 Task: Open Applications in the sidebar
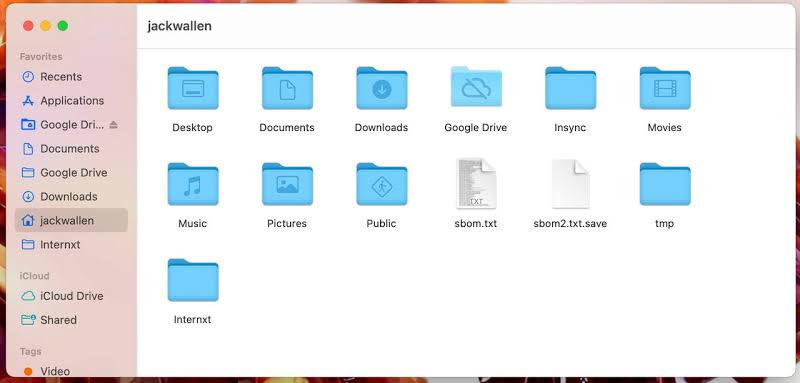[71, 101]
